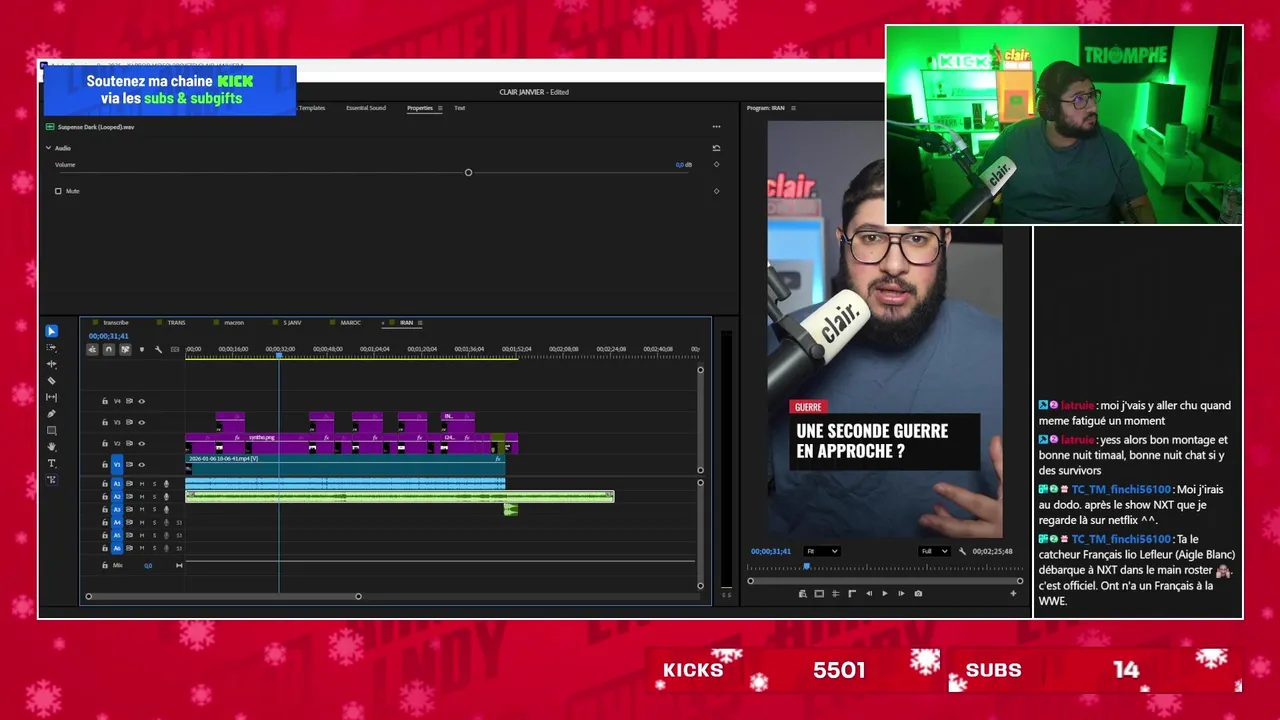The image size is (1280, 720).
Task: Select the Pen tool
Action: coord(52,414)
